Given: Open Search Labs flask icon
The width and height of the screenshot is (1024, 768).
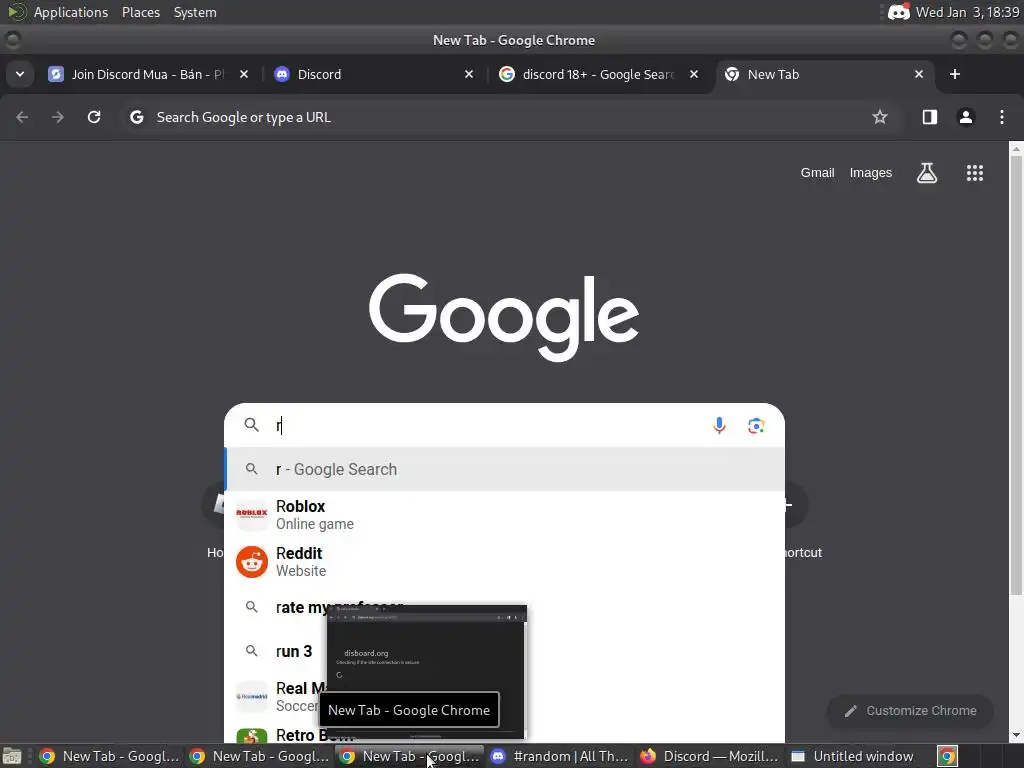Looking at the screenshot, I should pyautogui.click(x=927, y=173).
